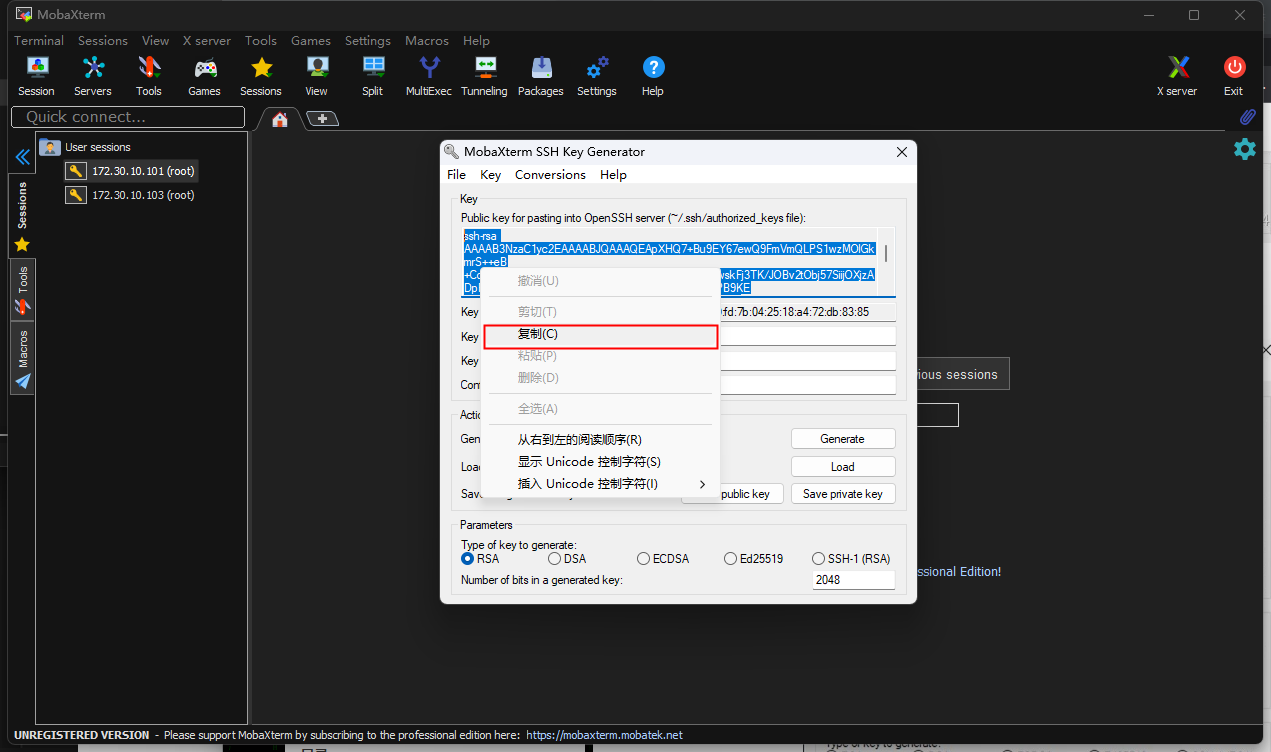Viewport: 1271px width, 752px height.
Task: Click the Quick connect input field
Action: tap(128, 117)
